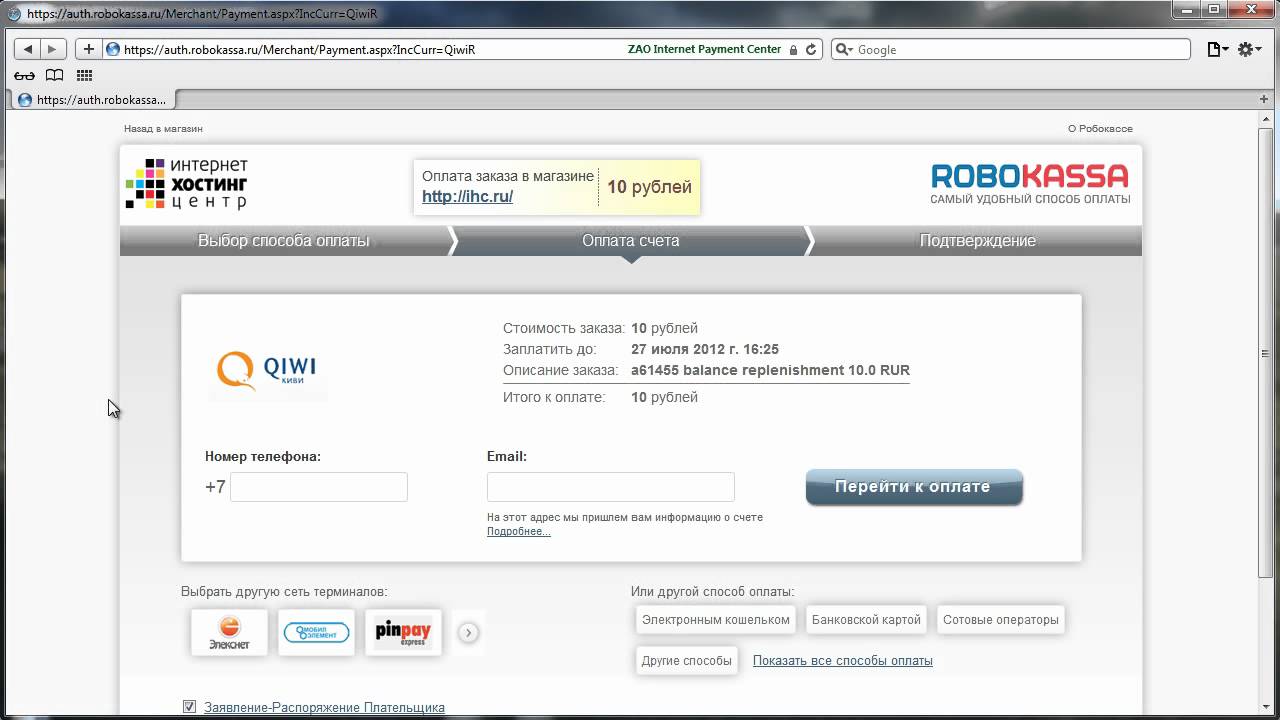Screen dimensions: 1280x720
Task: Go forward with the browser forward arrow
Action: coord(53,49)
